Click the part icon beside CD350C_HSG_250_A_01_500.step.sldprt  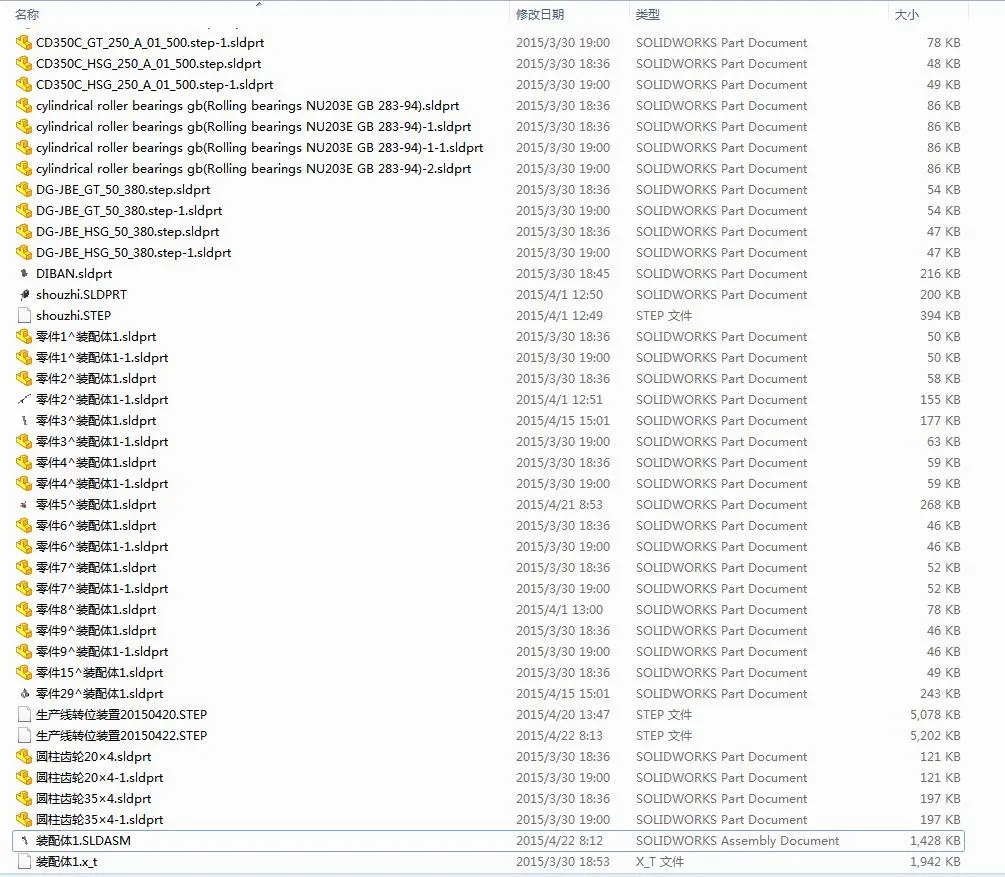(x=24, y=64)
